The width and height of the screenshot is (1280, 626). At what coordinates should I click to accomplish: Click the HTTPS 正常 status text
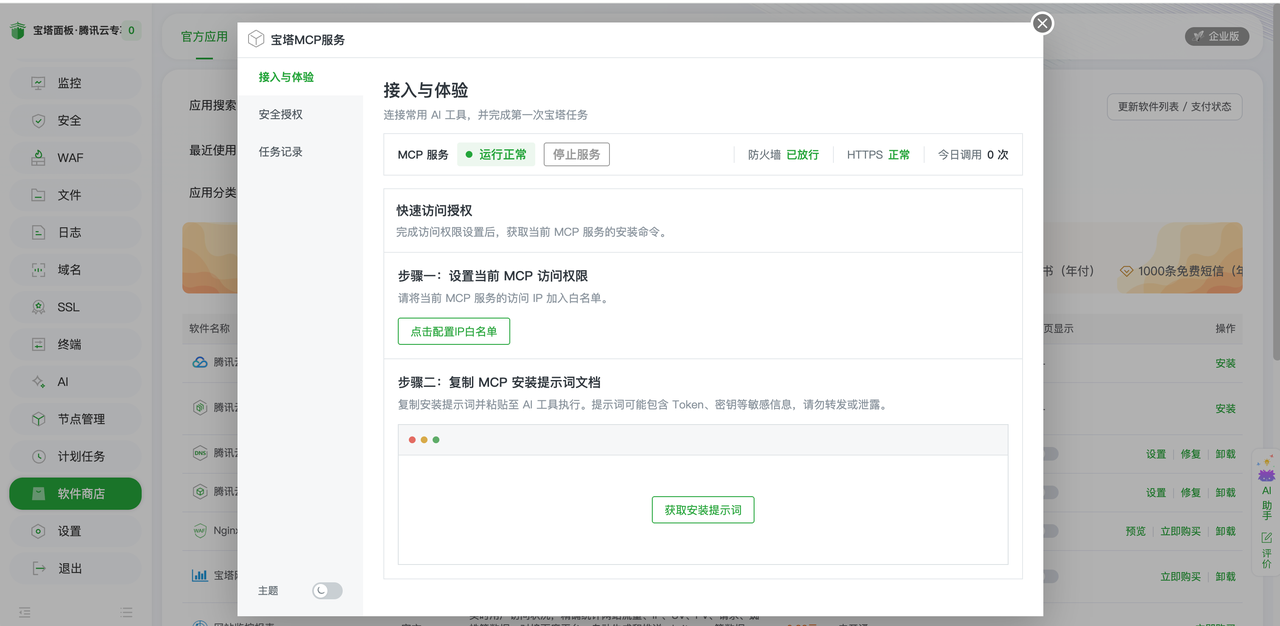(878, 155)
